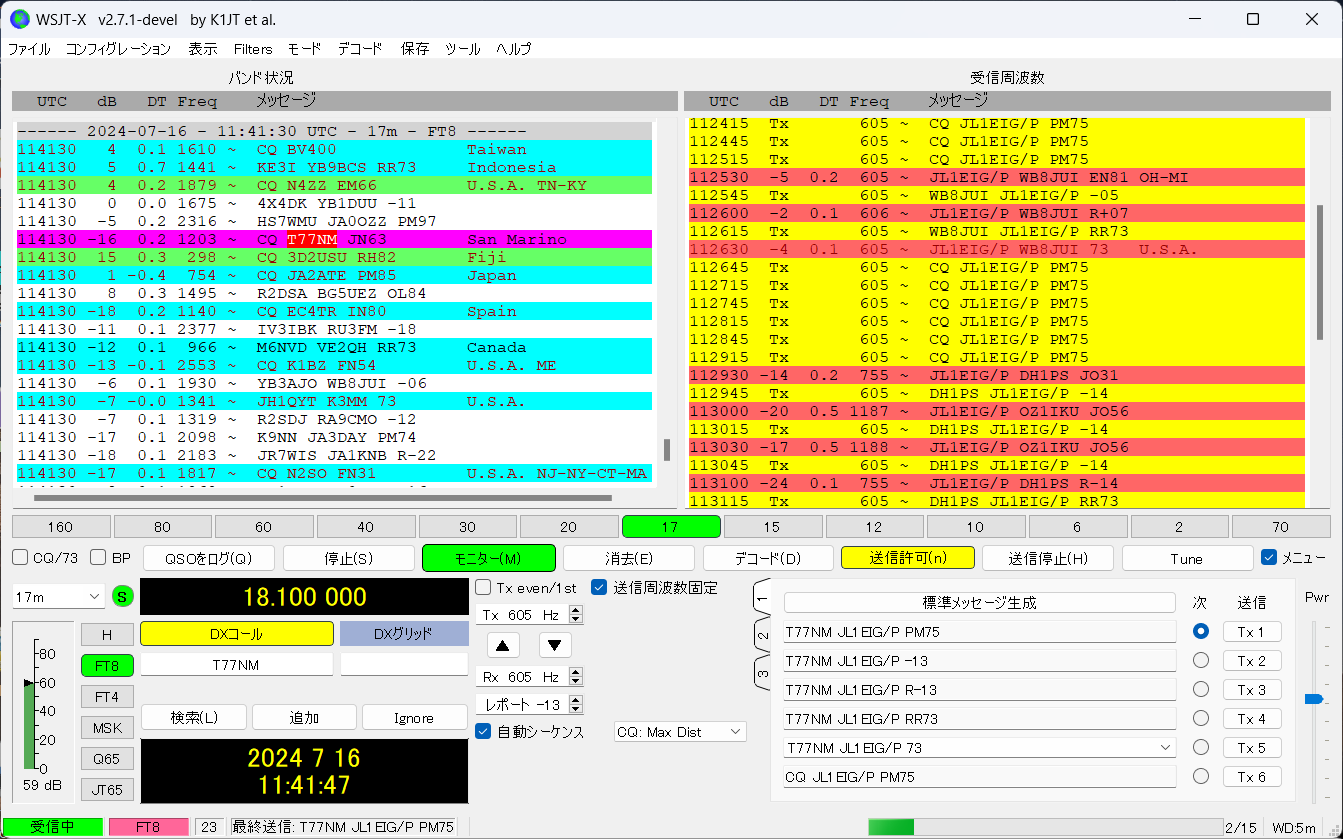This screenshot has height=839, width=1343.
Task: Click the 停止(S) button
Action: [x=349, y=558]
